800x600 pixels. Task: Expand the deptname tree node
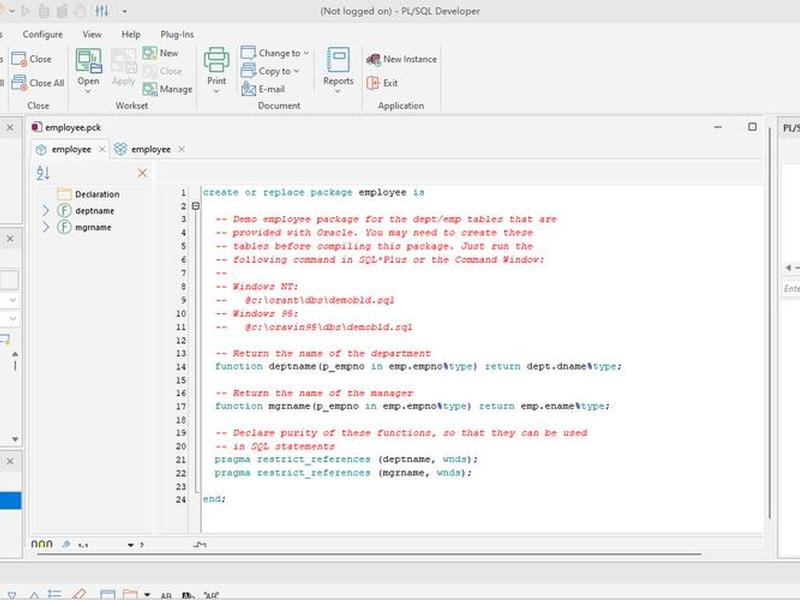pos(45,210)
